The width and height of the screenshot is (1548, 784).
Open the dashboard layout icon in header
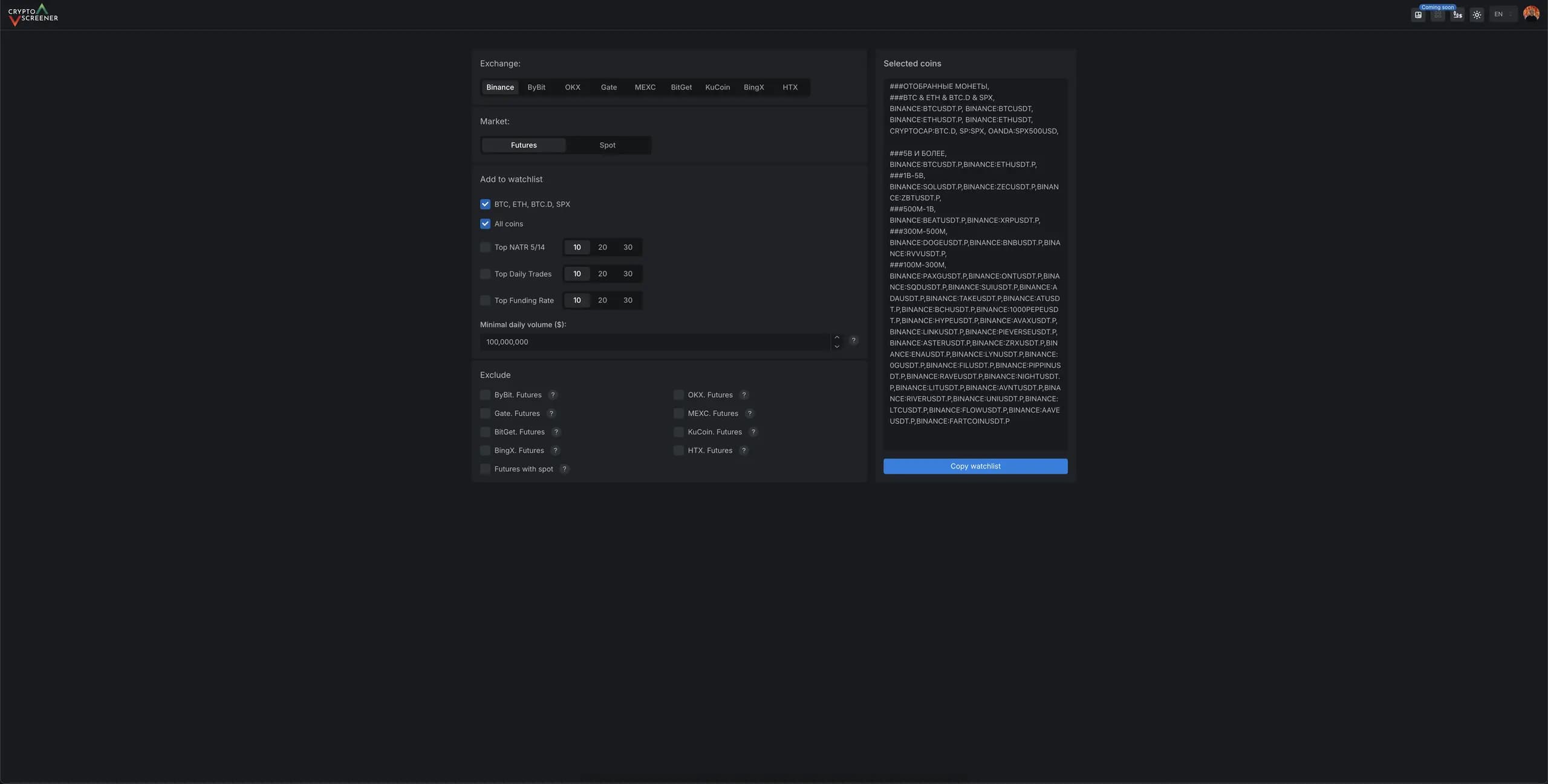tap(1418, 15)
